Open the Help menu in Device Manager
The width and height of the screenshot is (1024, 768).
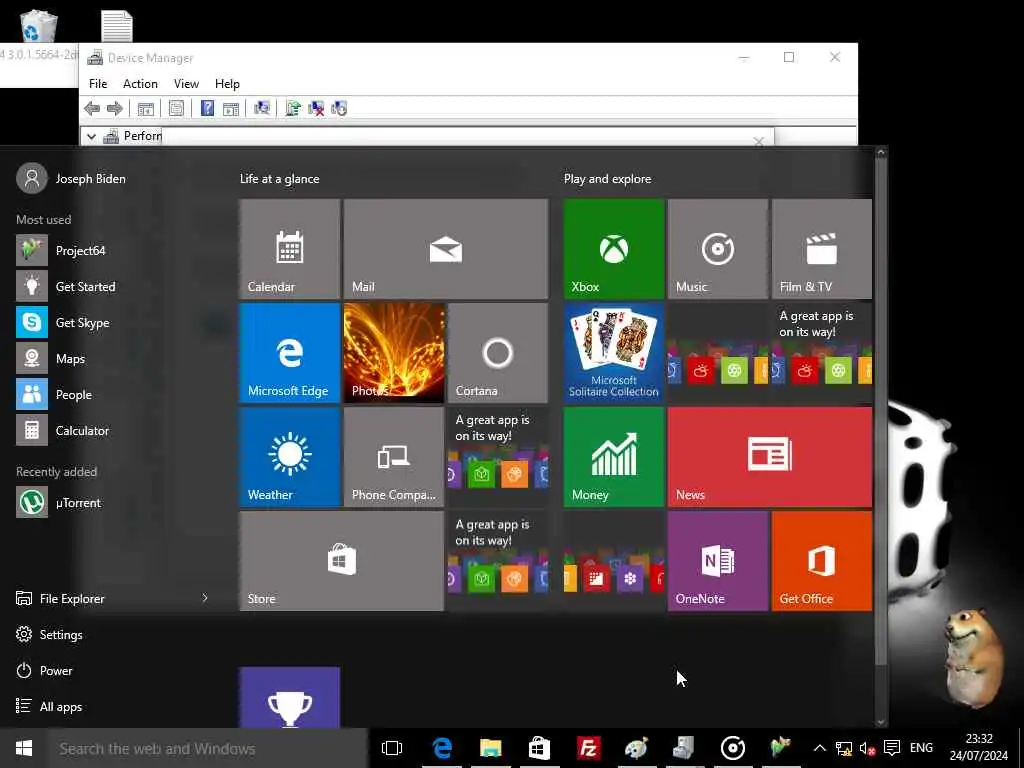click(x=227, y=84)
